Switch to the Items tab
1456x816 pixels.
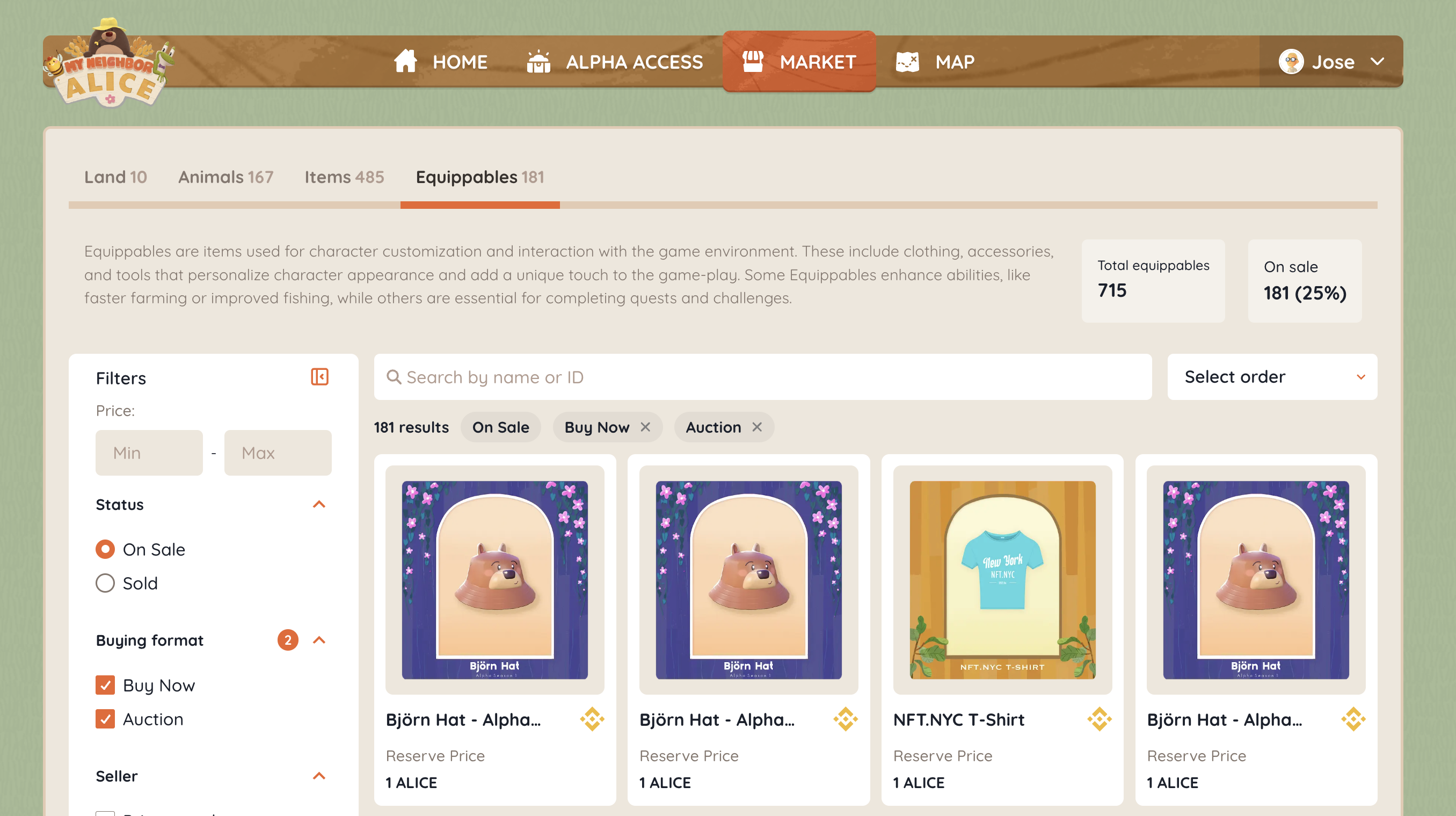(x=344, y=178)
